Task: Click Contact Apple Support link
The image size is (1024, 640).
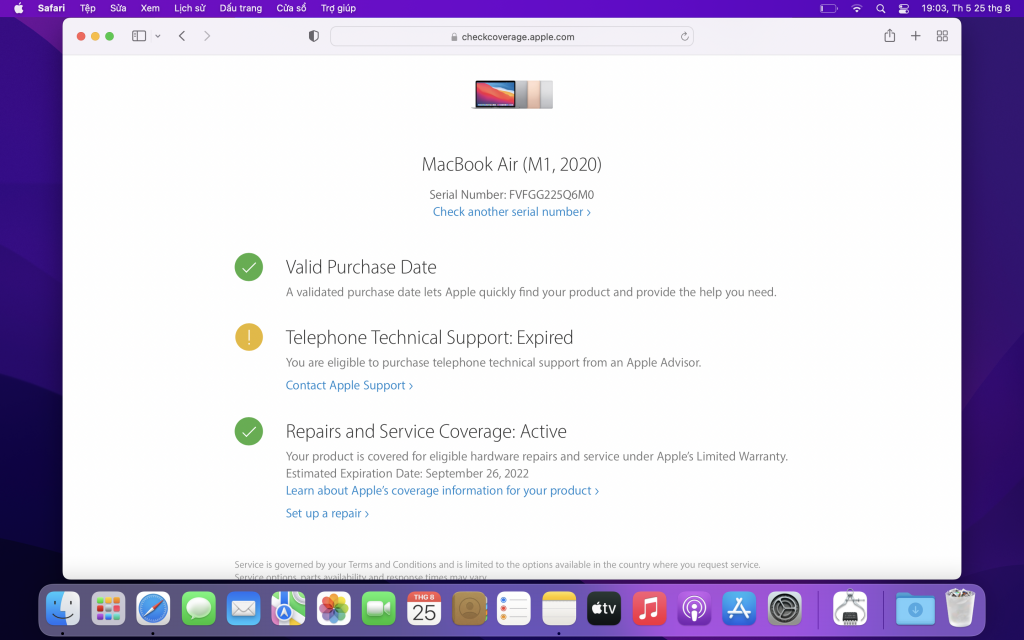Action: coord(349,385)
